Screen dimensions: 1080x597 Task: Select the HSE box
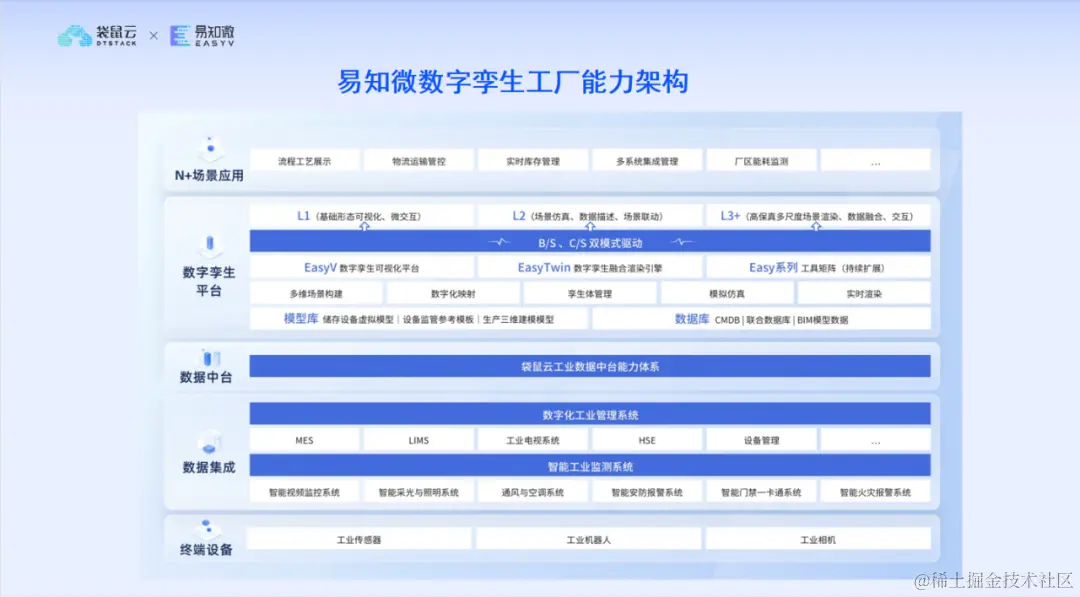(x=647, y=440)
